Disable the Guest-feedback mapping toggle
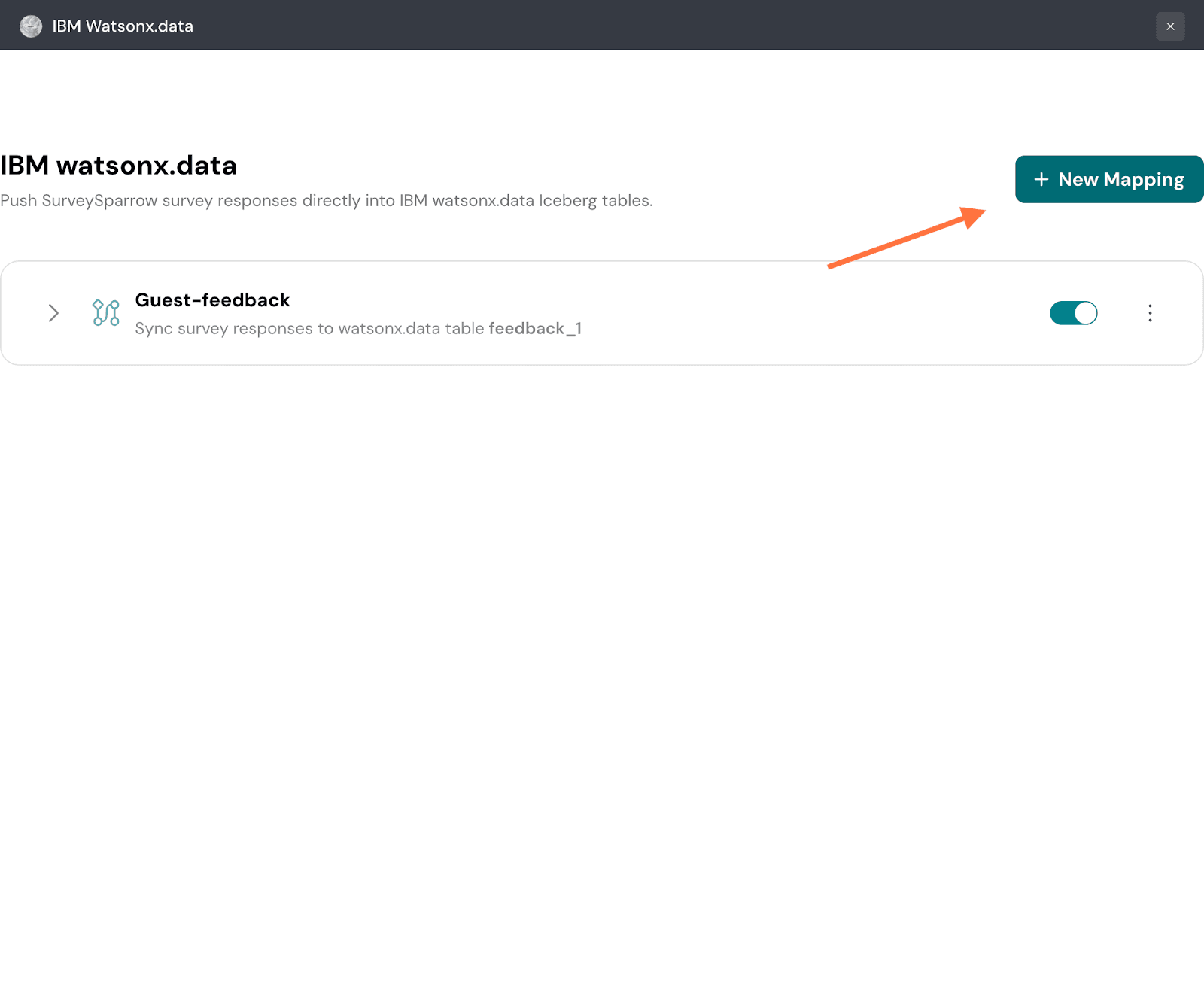Image resolution: width=1204 pixels, height=982 pixels. pos(1073,313)
